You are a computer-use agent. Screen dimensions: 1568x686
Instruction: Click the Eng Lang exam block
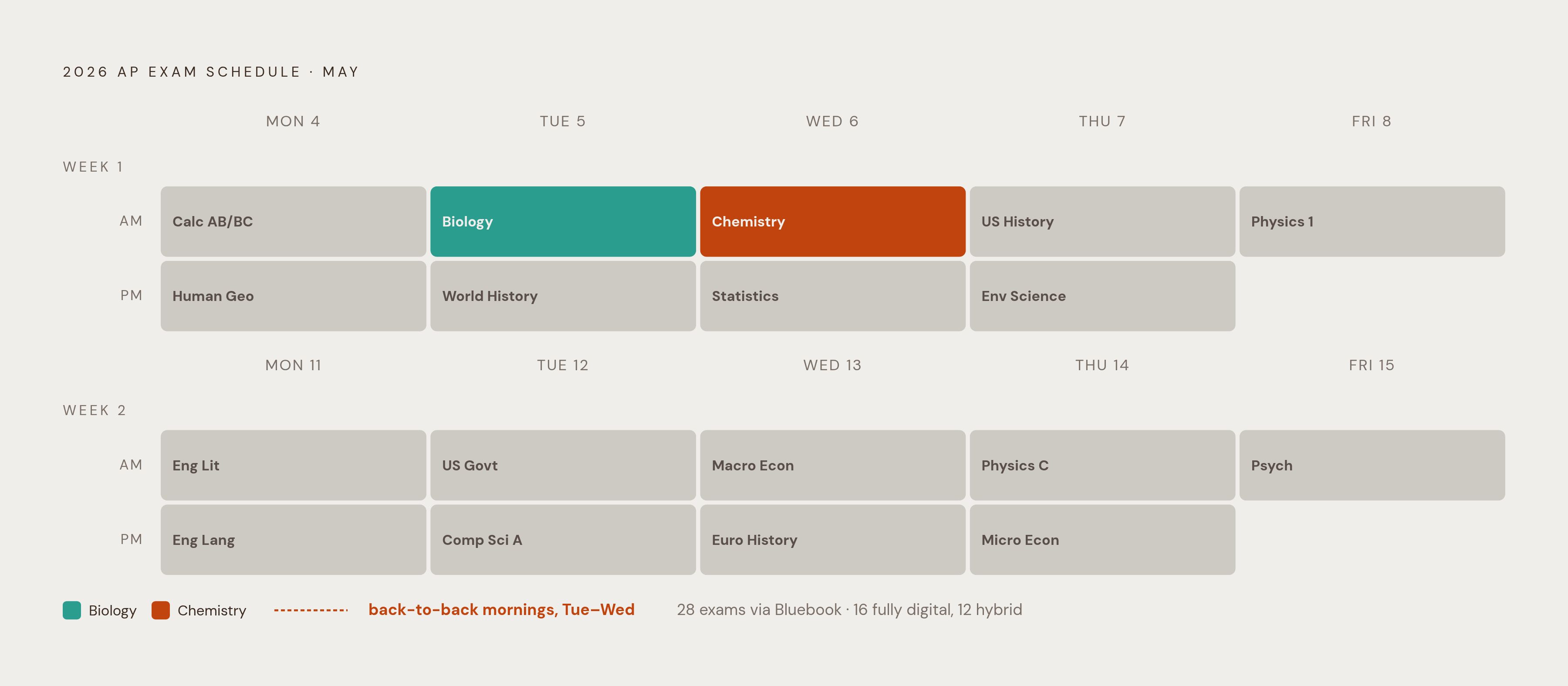(x=294, y=539)
